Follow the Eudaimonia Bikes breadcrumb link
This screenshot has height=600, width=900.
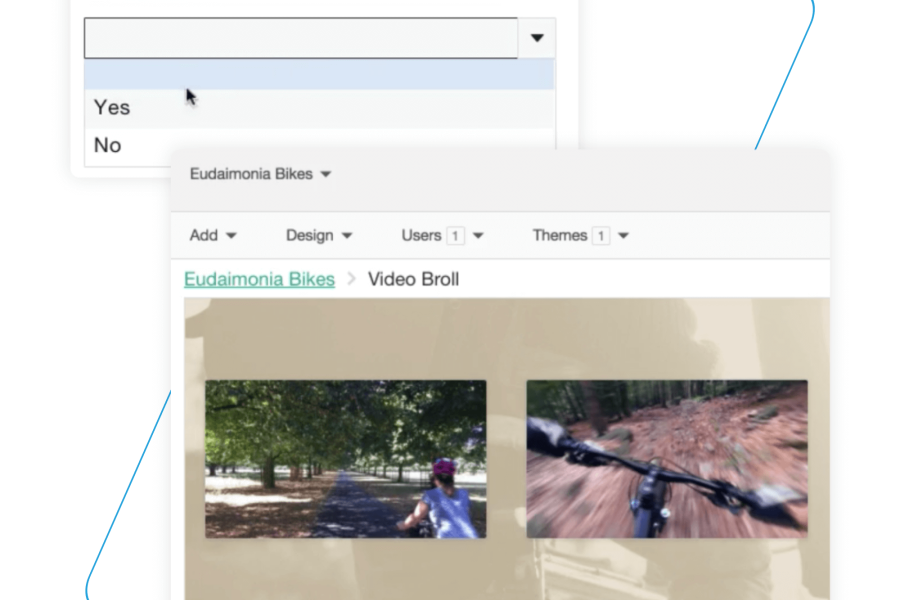click(x=259, y=279)
